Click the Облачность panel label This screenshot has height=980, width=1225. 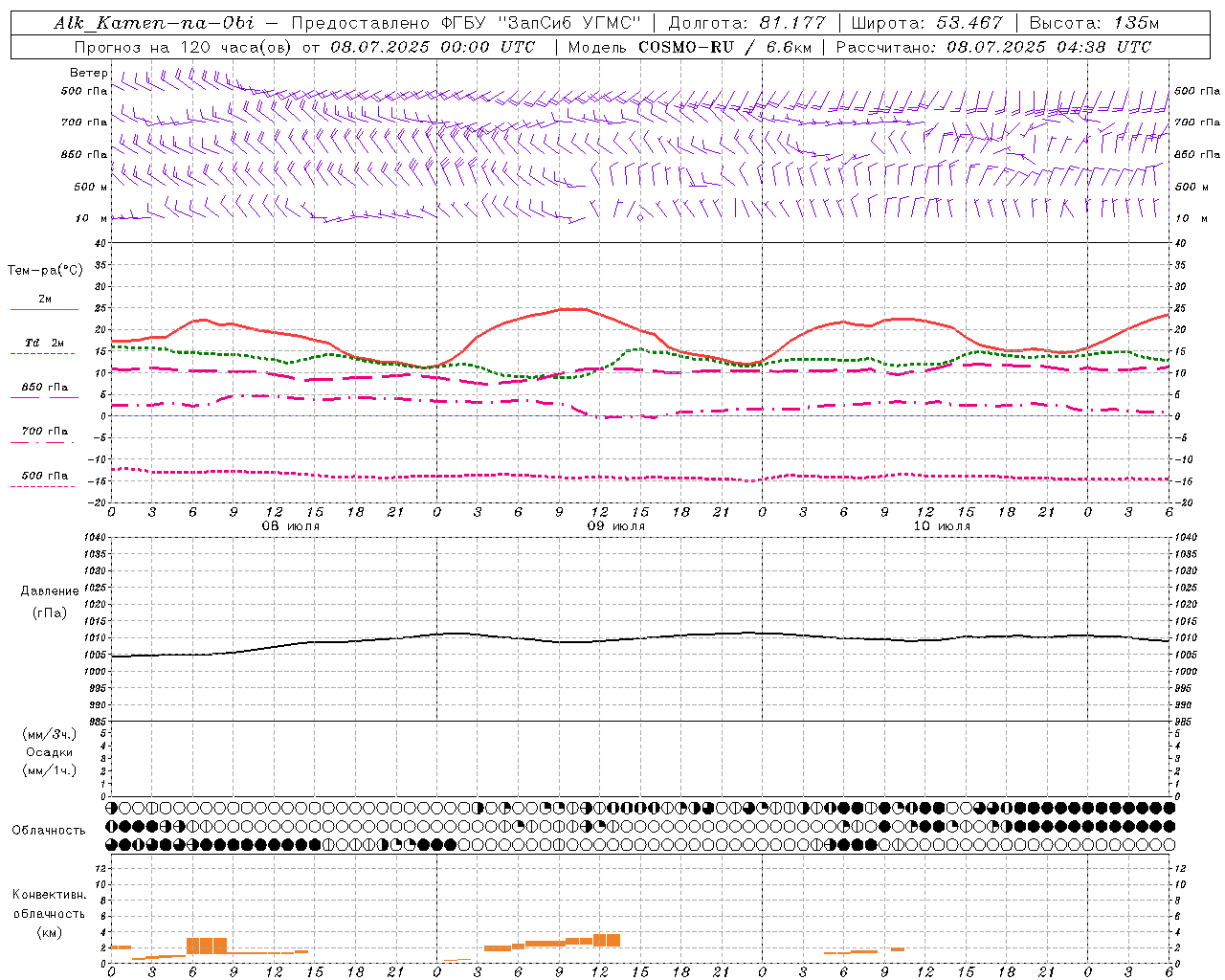coord(49,831)
